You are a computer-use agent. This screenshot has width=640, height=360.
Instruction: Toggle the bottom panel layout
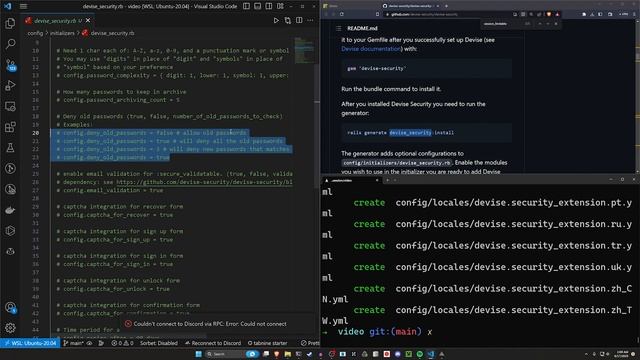(258, 6)
